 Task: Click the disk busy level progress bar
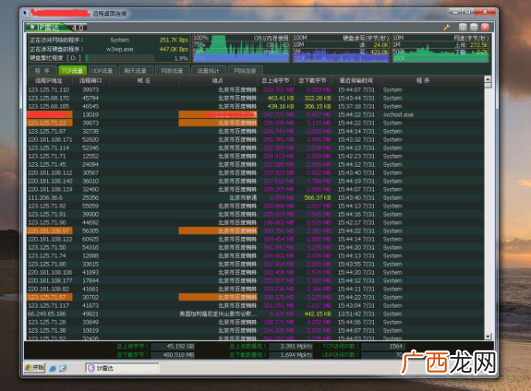point(120,58)
